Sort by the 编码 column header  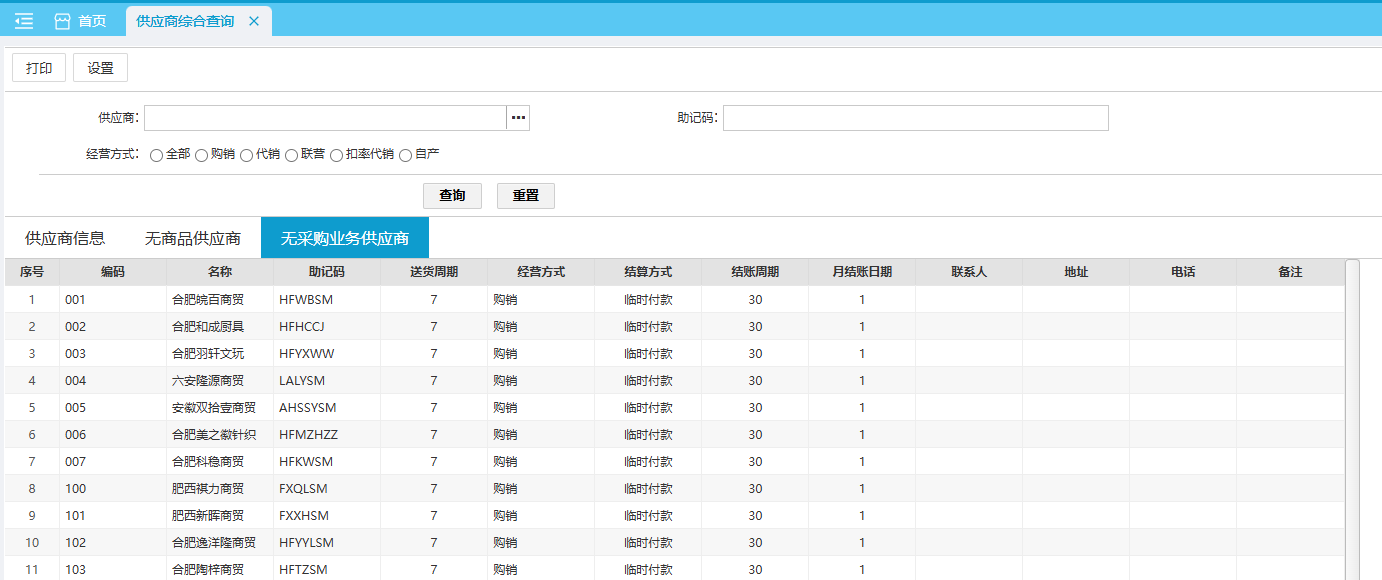click(x=113, y=272)
